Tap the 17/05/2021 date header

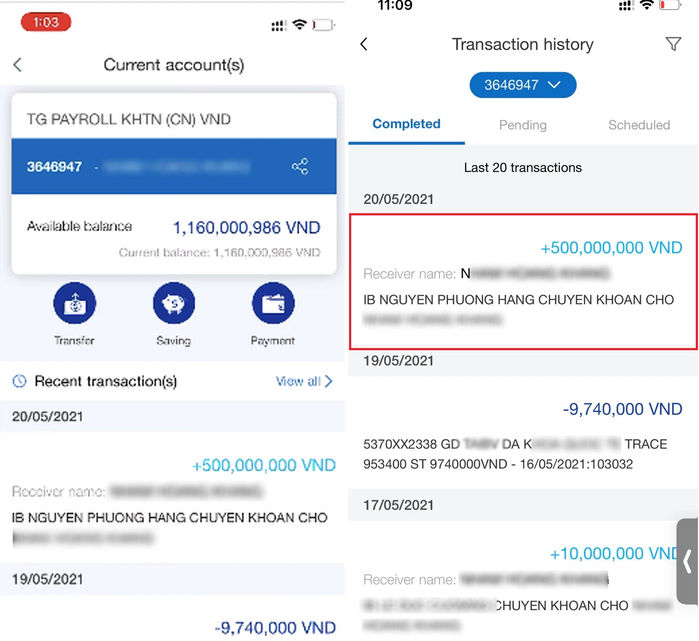coord(398,505)
